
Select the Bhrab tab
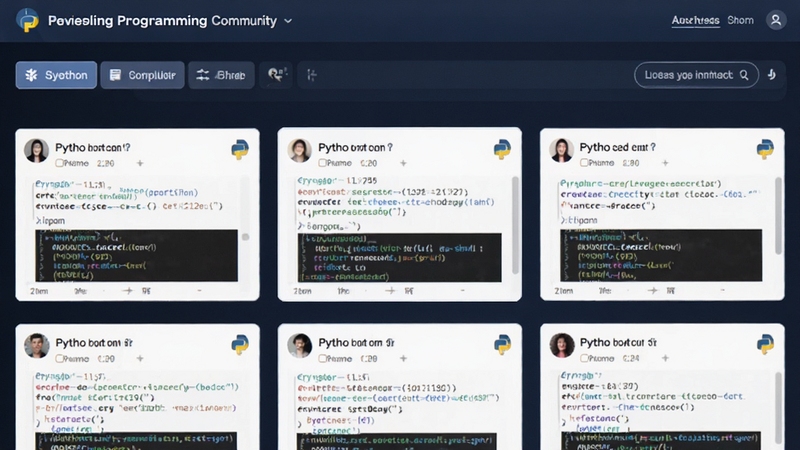pyautogui.click(x=221, y=75)
